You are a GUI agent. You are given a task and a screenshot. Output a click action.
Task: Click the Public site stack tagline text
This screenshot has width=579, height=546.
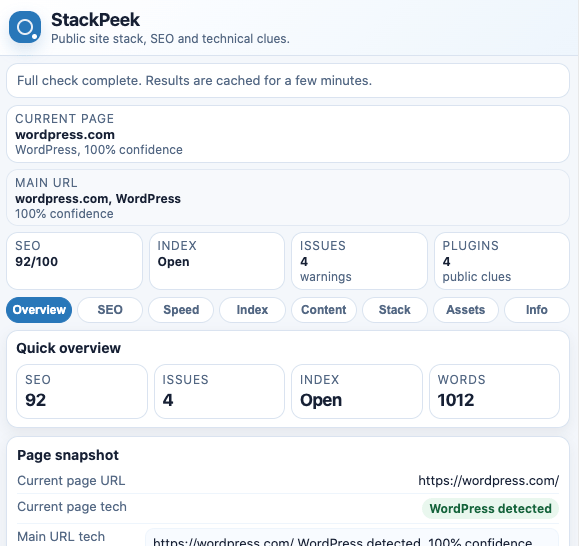170,39
